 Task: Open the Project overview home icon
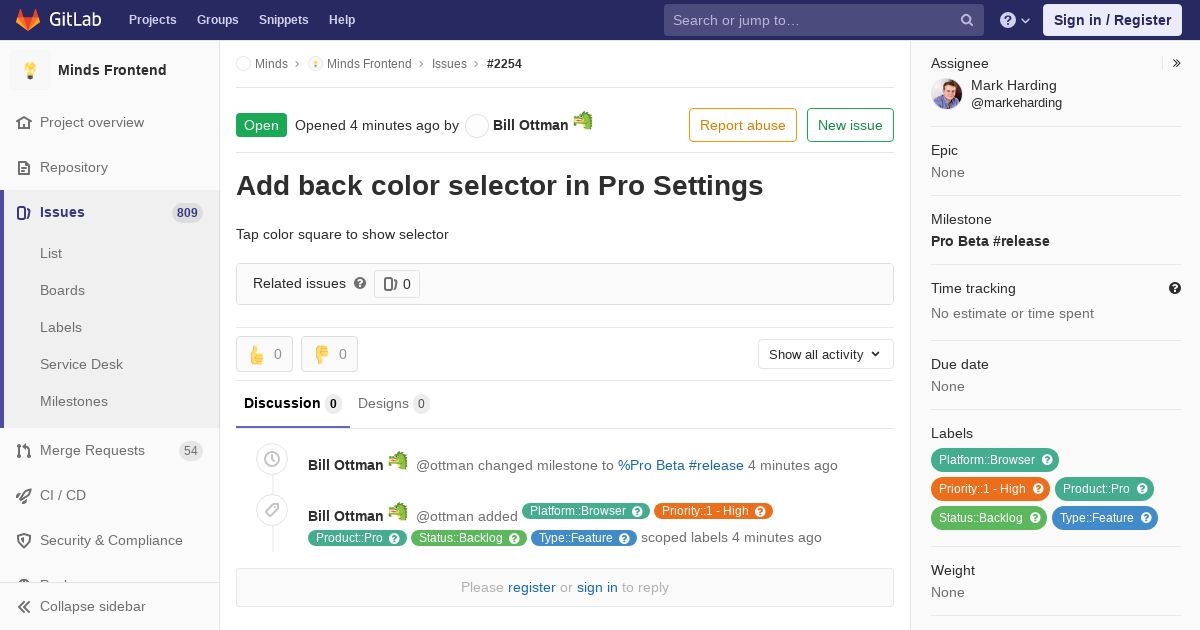pyautogui.click(x=24, y=122)
